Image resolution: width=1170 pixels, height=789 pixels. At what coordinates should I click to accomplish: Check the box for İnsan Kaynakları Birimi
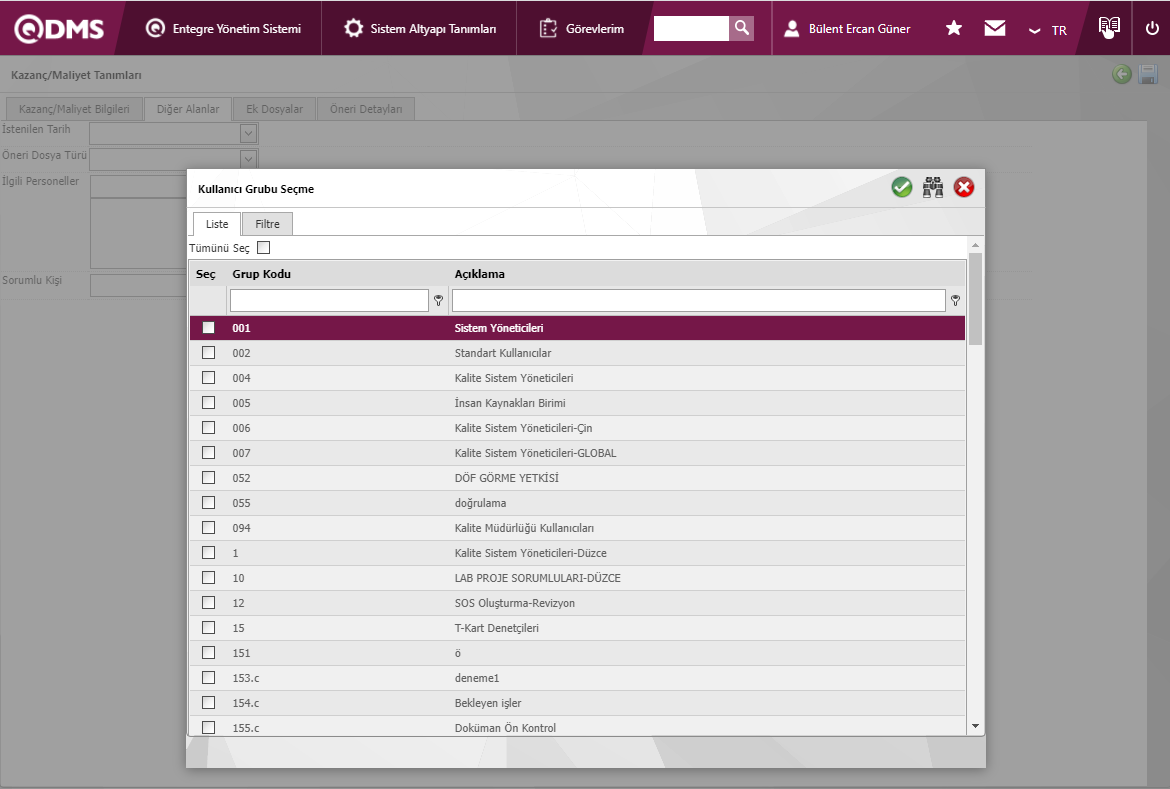pyautogui.click(x=208, y=402)
